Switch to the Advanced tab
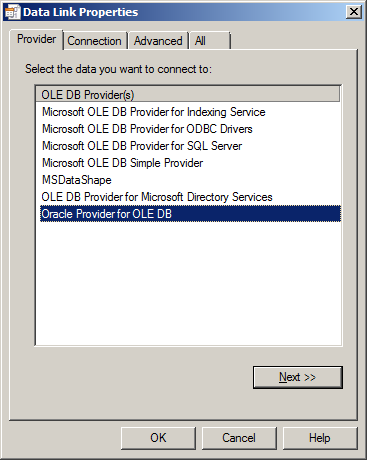The width and height of the screenshot is (367, 460). click(158, 41)
